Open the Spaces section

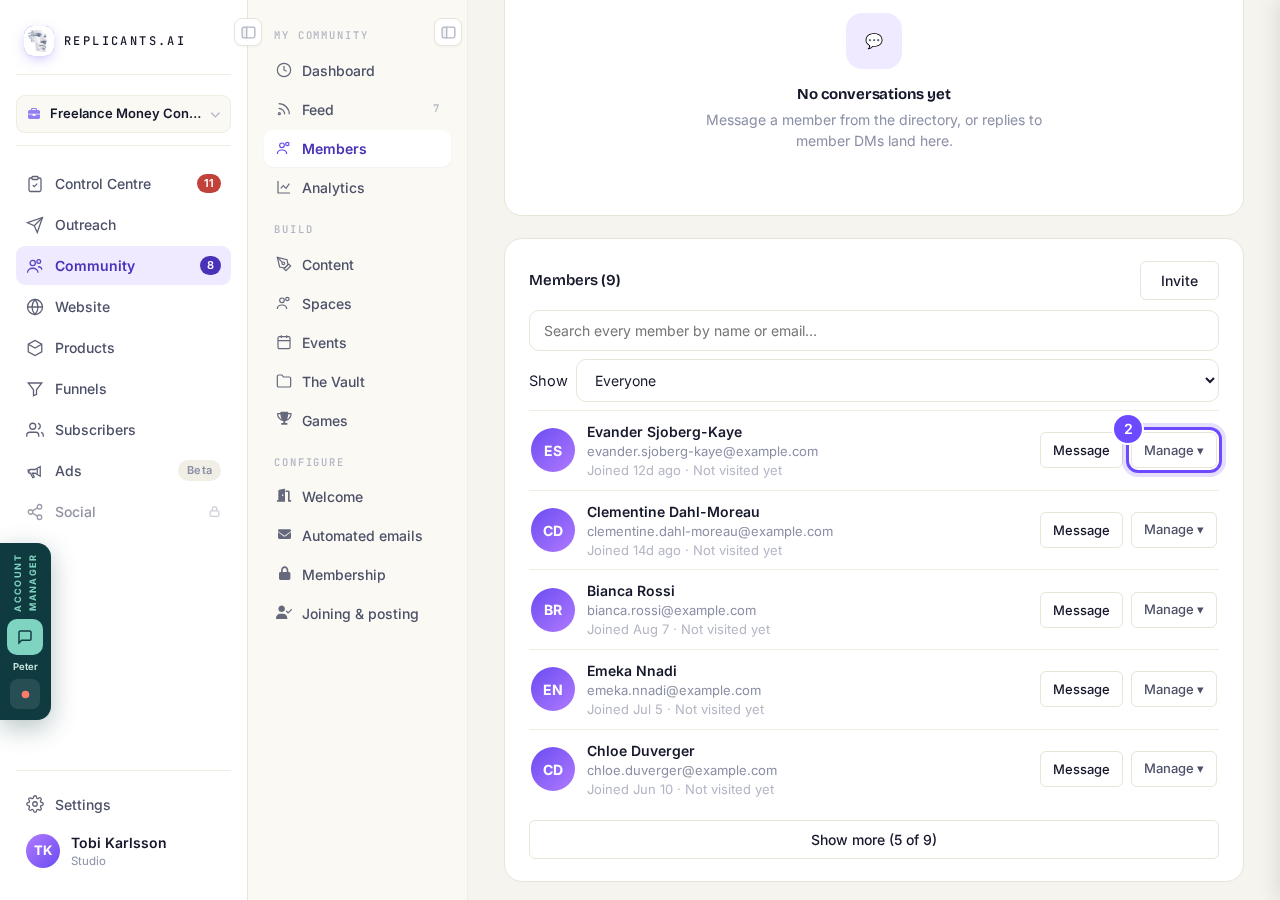coord(357,303)
